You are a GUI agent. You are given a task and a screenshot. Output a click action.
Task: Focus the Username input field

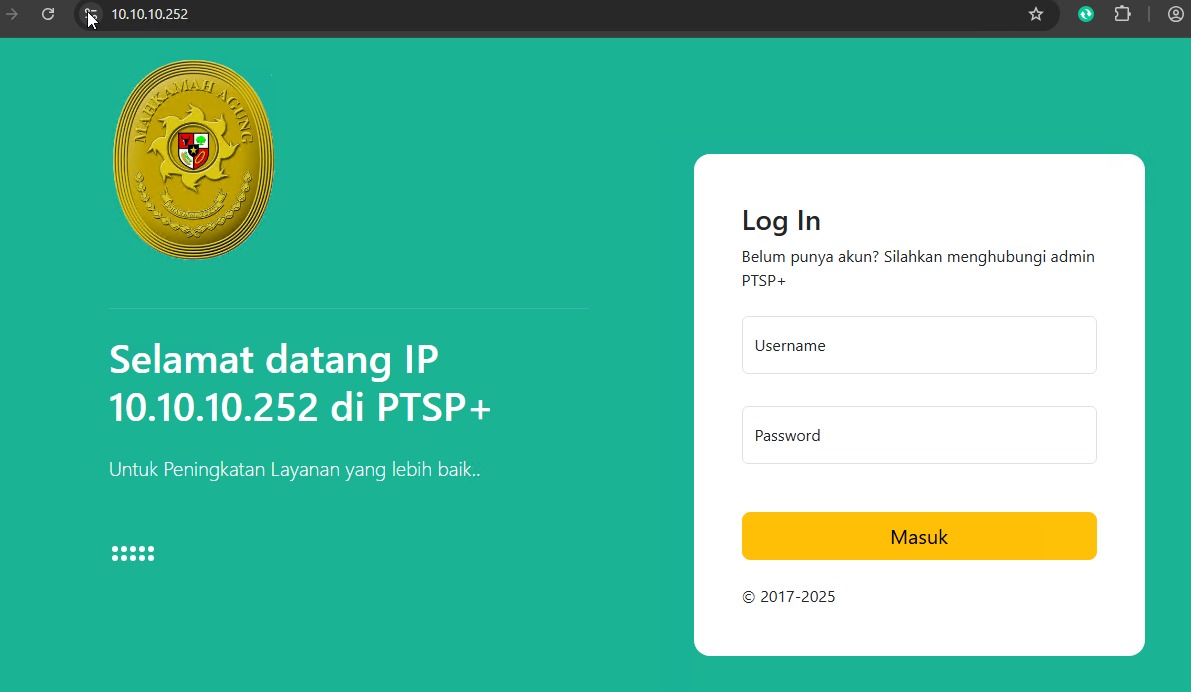pyautogui.click(x=919, y=345)
